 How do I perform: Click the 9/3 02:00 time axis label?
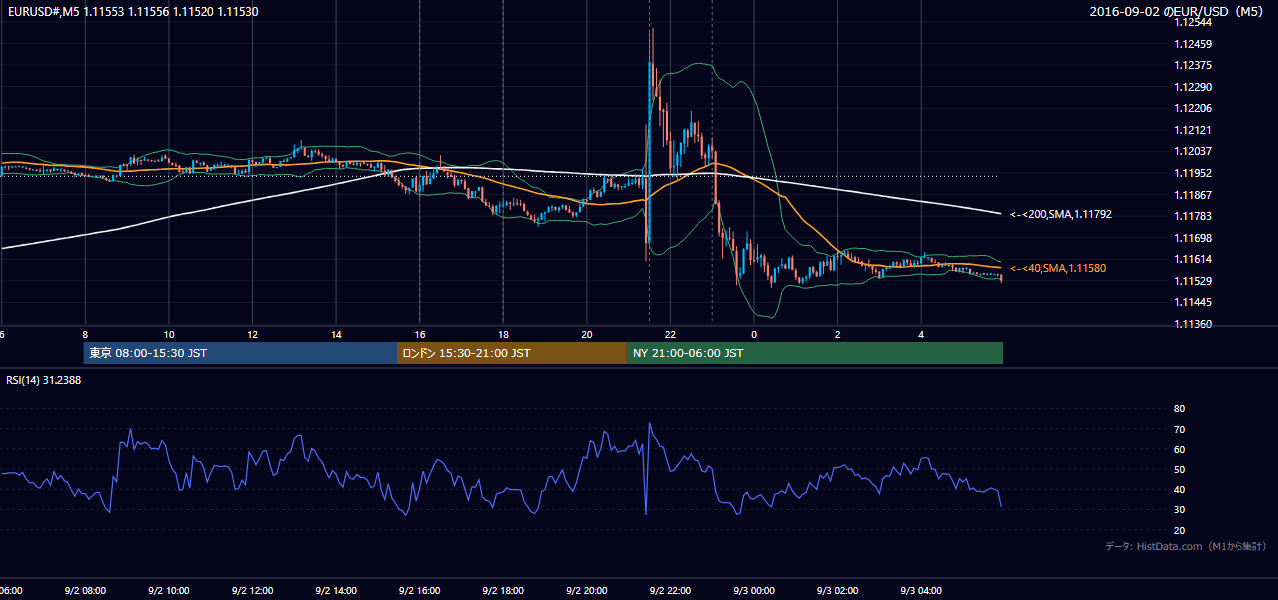(x=837, y=590)
